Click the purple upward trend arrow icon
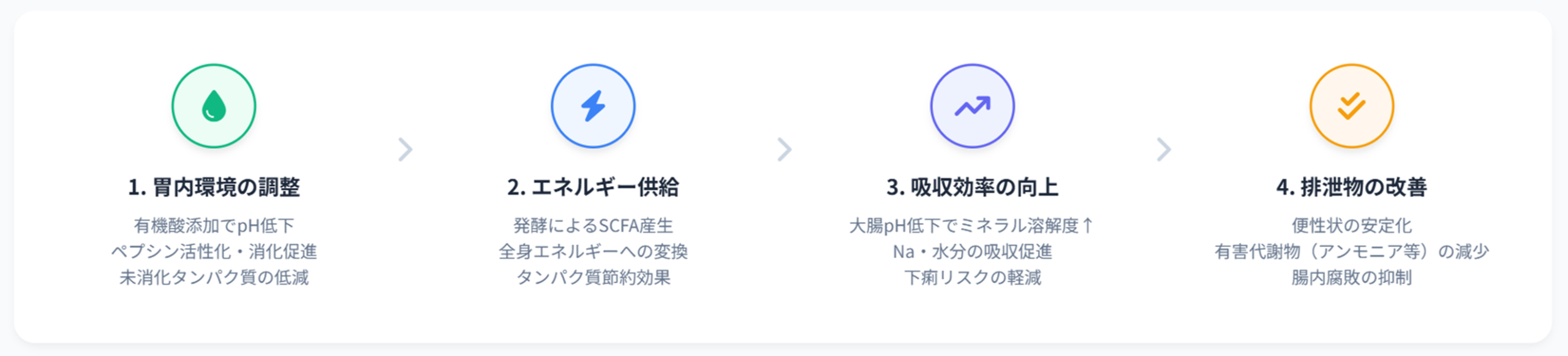 tap(972, 106)
